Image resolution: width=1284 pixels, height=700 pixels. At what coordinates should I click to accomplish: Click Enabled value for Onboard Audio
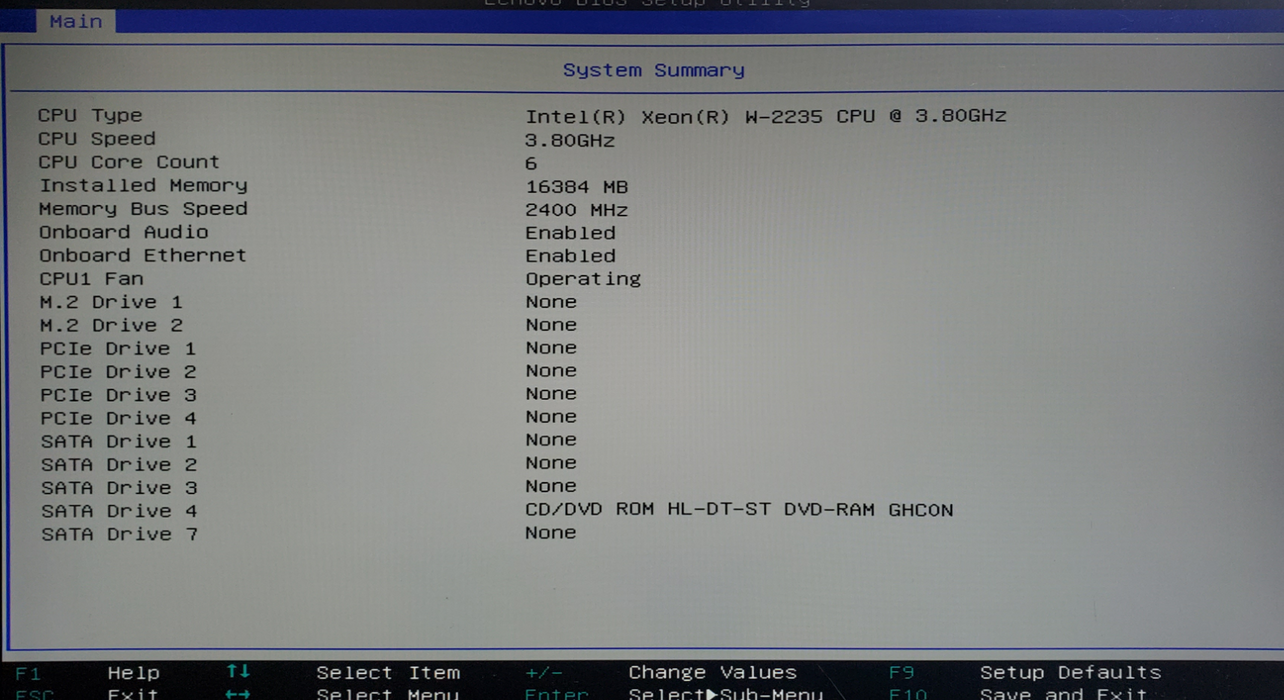point(571,233)
